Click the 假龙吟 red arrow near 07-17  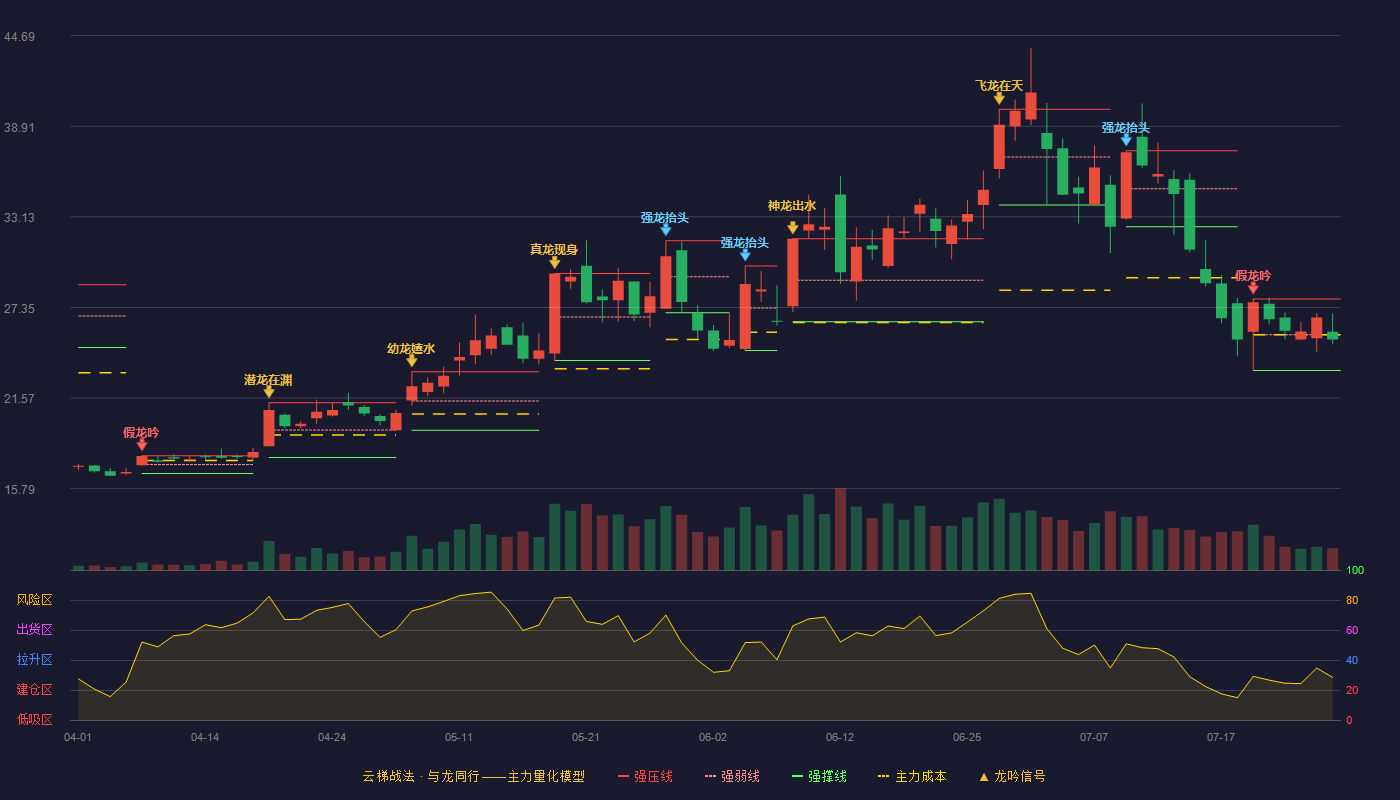point(1253,288)
